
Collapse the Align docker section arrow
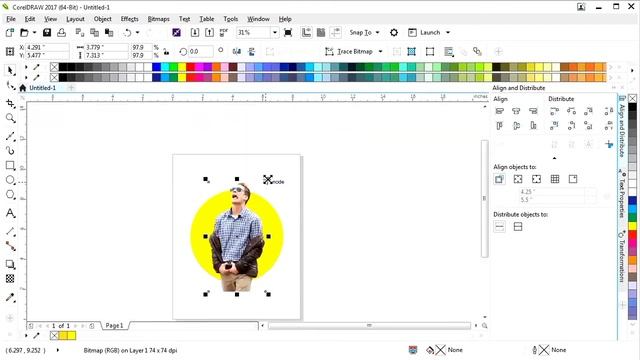coord(554,158)
